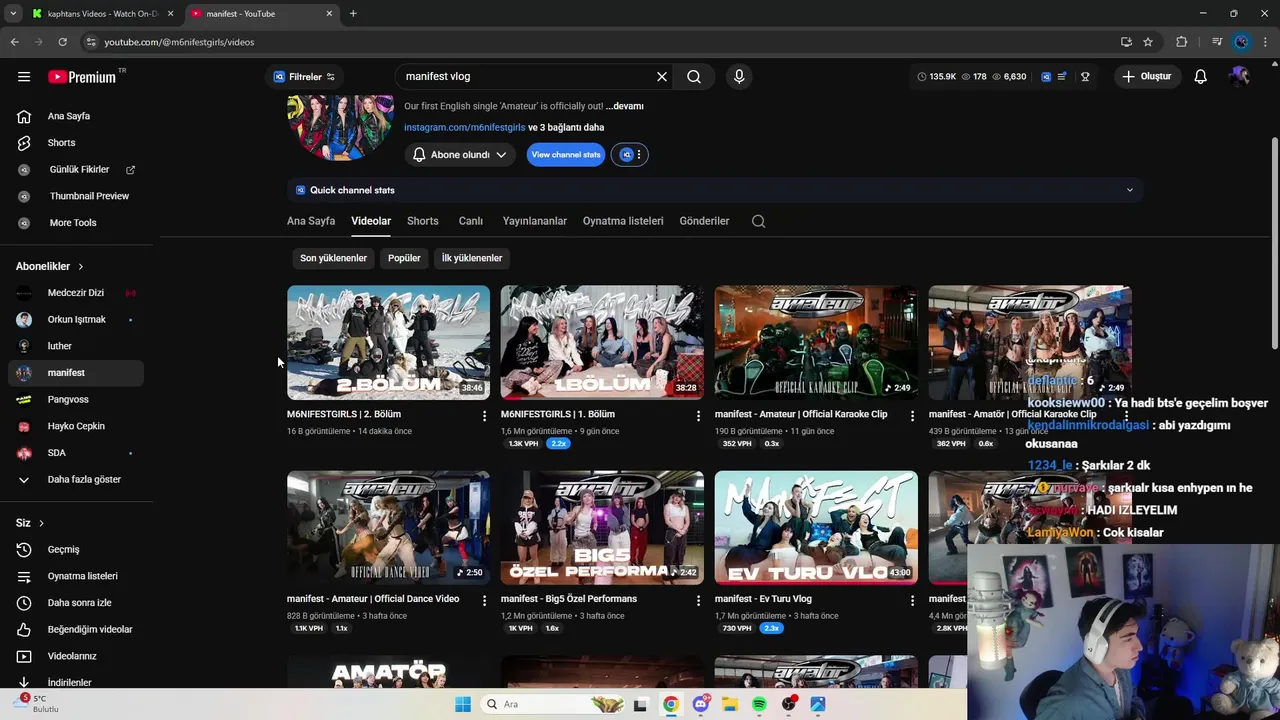This screenshot has height=720, width=1280.
Task: Expand channel description with ...devamı
Action: point(625,106)
